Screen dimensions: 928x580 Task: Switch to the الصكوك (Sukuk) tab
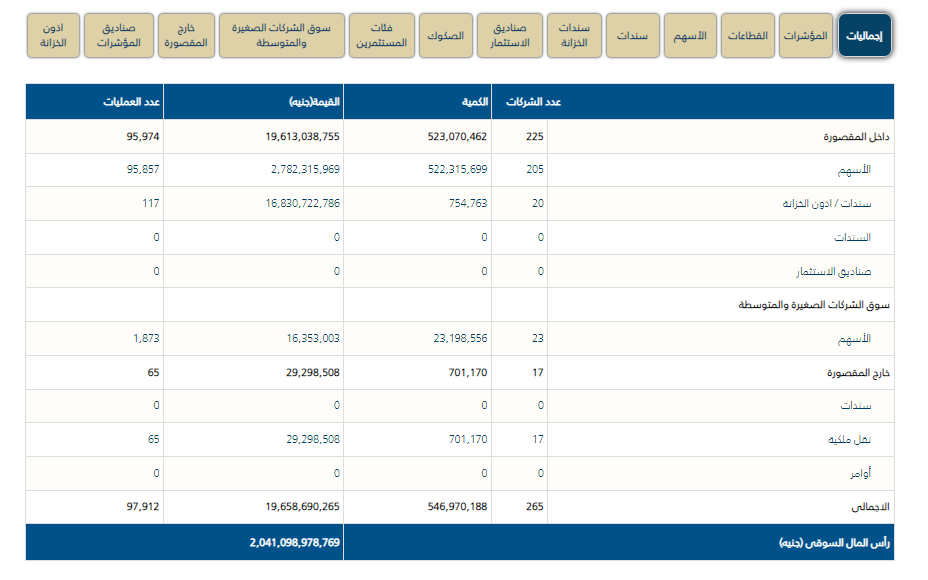coord(444,36)
